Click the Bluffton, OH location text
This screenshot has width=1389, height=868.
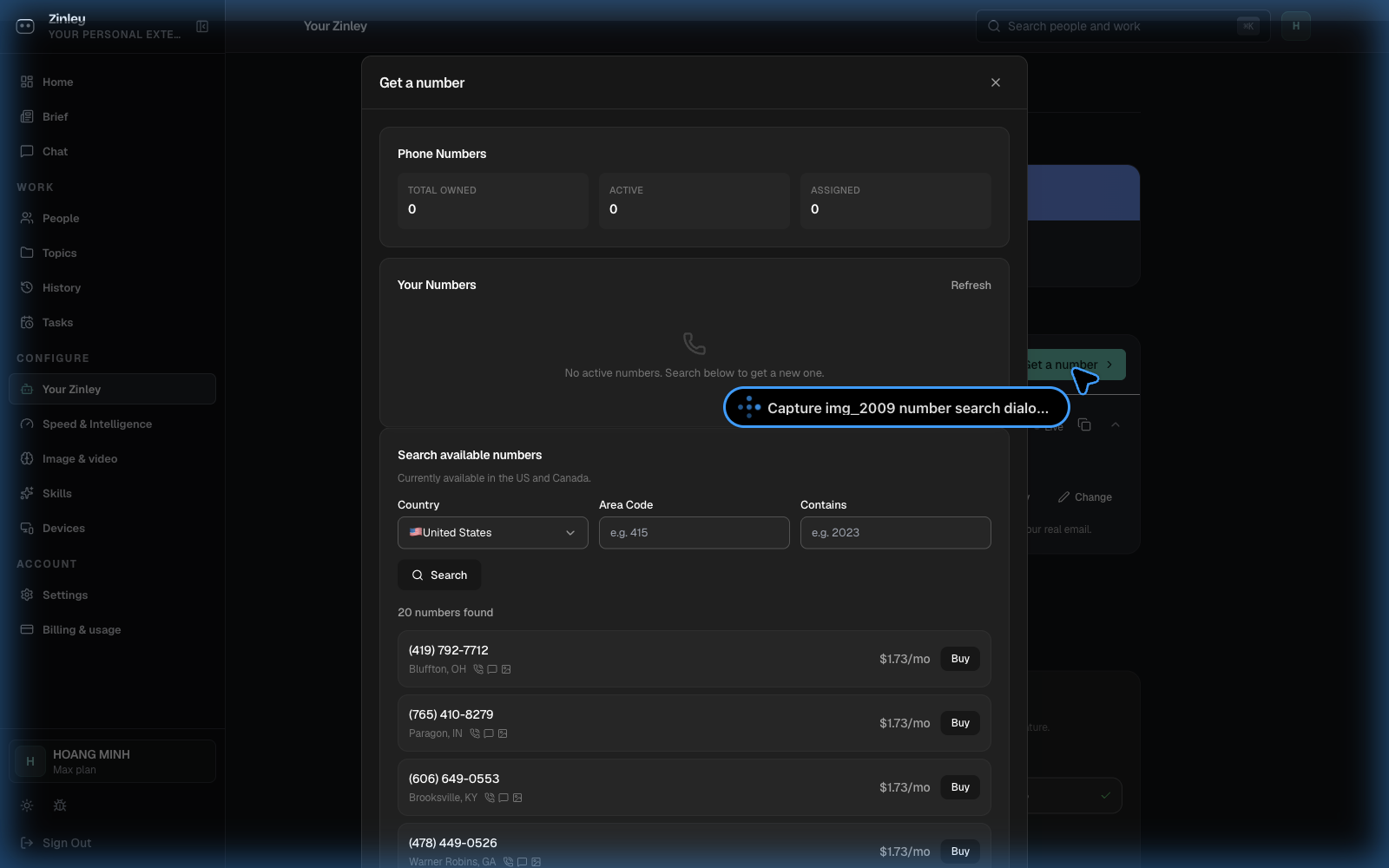point(438,669)
